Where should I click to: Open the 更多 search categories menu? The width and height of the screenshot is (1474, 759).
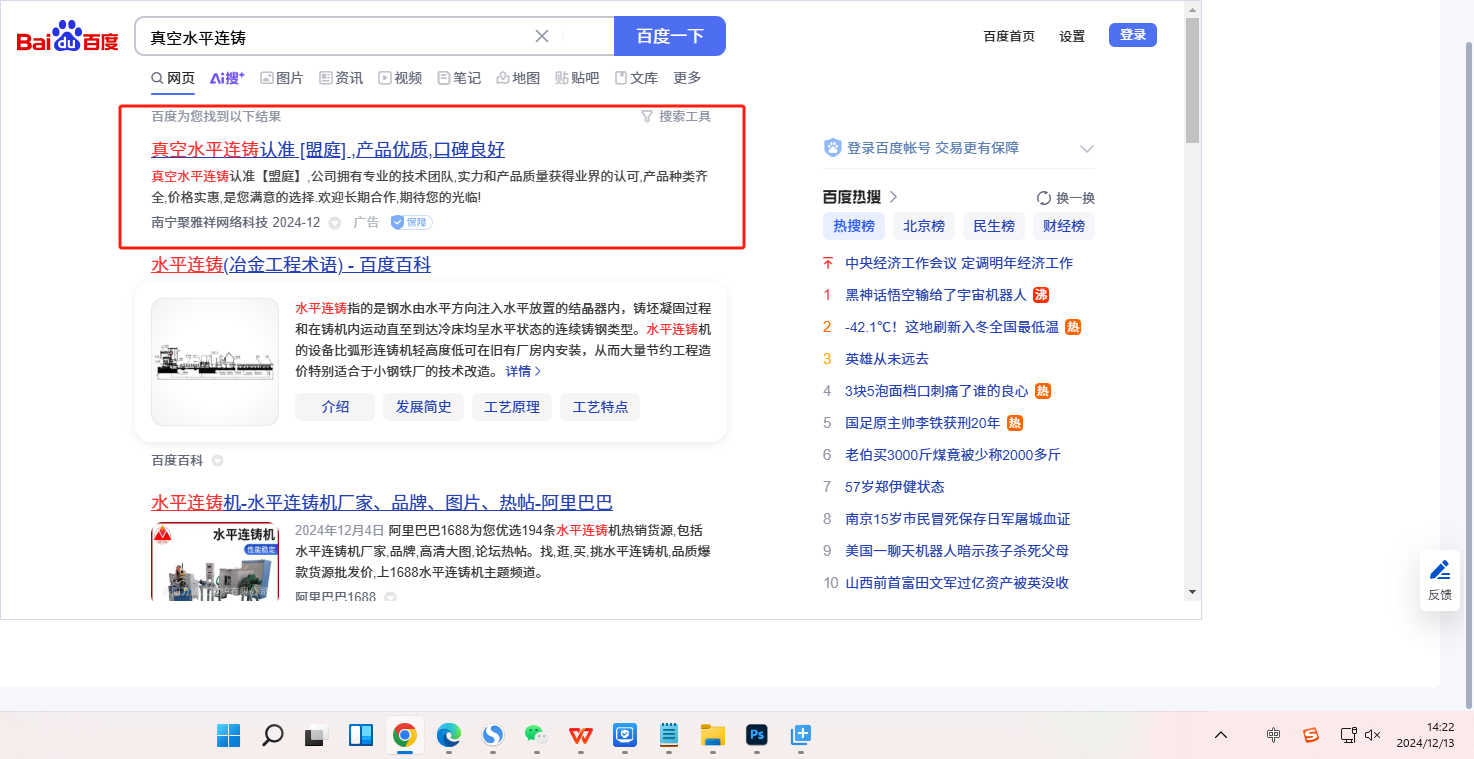tap(687, 78)
